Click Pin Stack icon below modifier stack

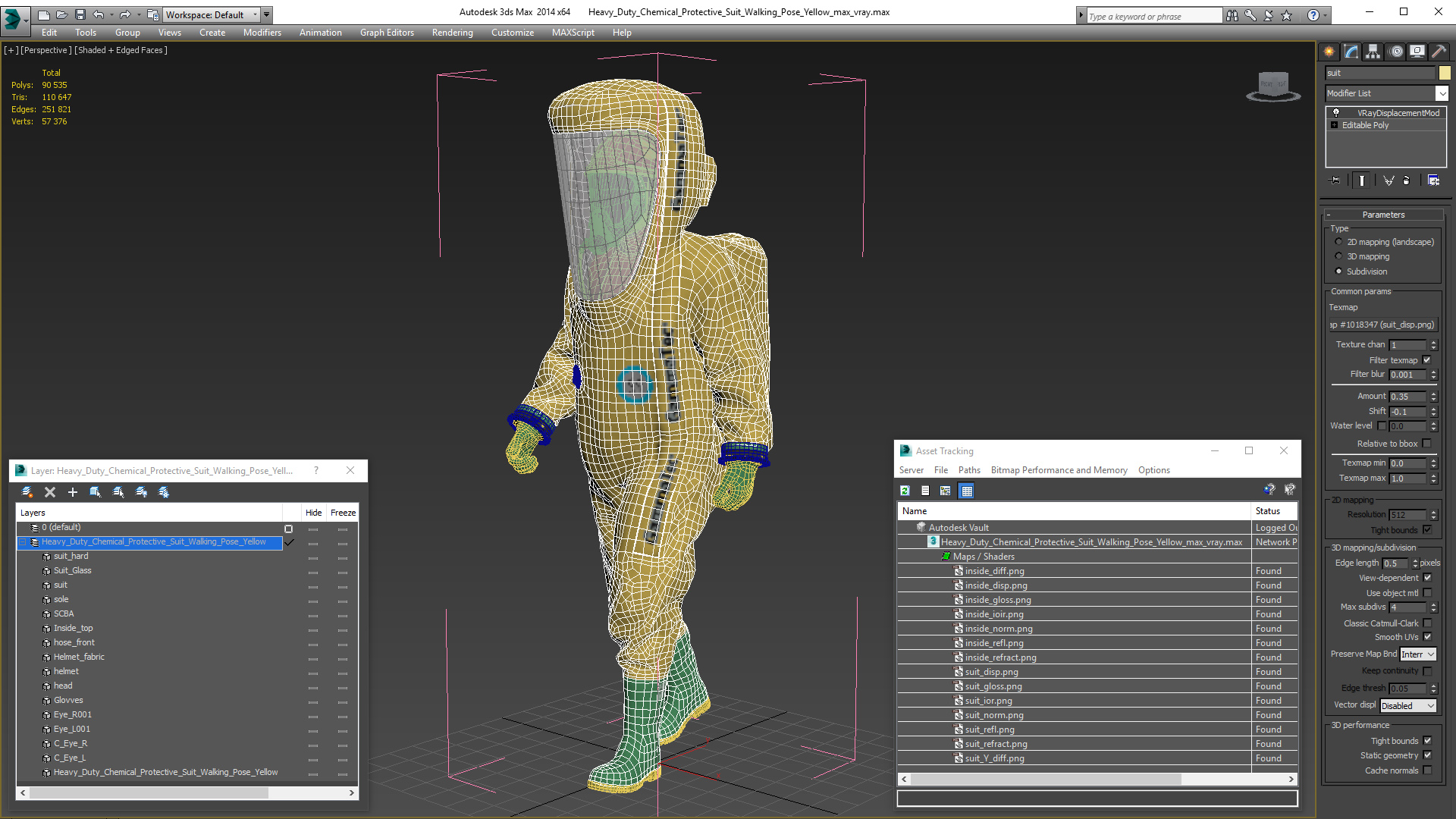coord(1335,180)
